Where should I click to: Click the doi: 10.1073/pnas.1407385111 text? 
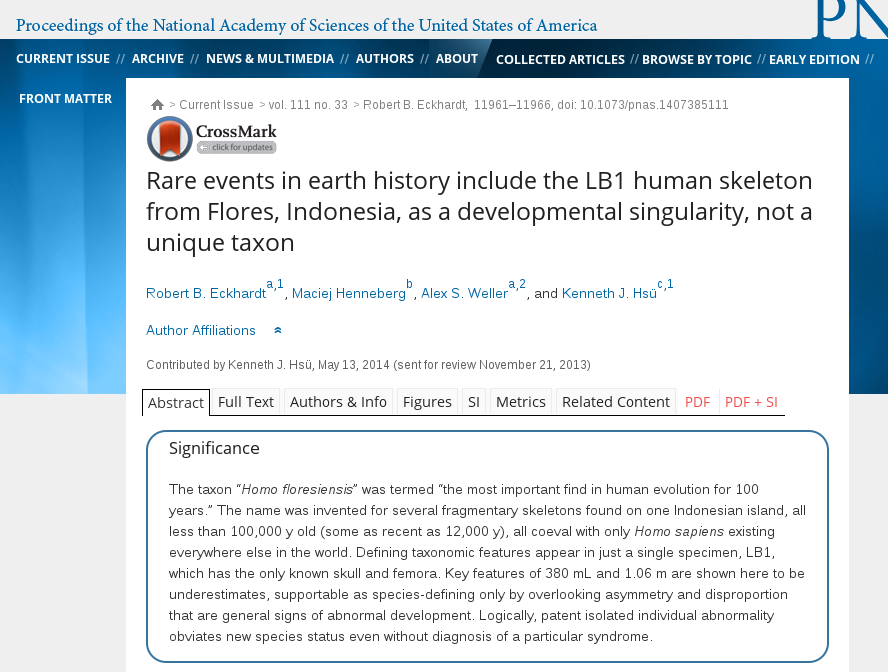tap(643, 105)
